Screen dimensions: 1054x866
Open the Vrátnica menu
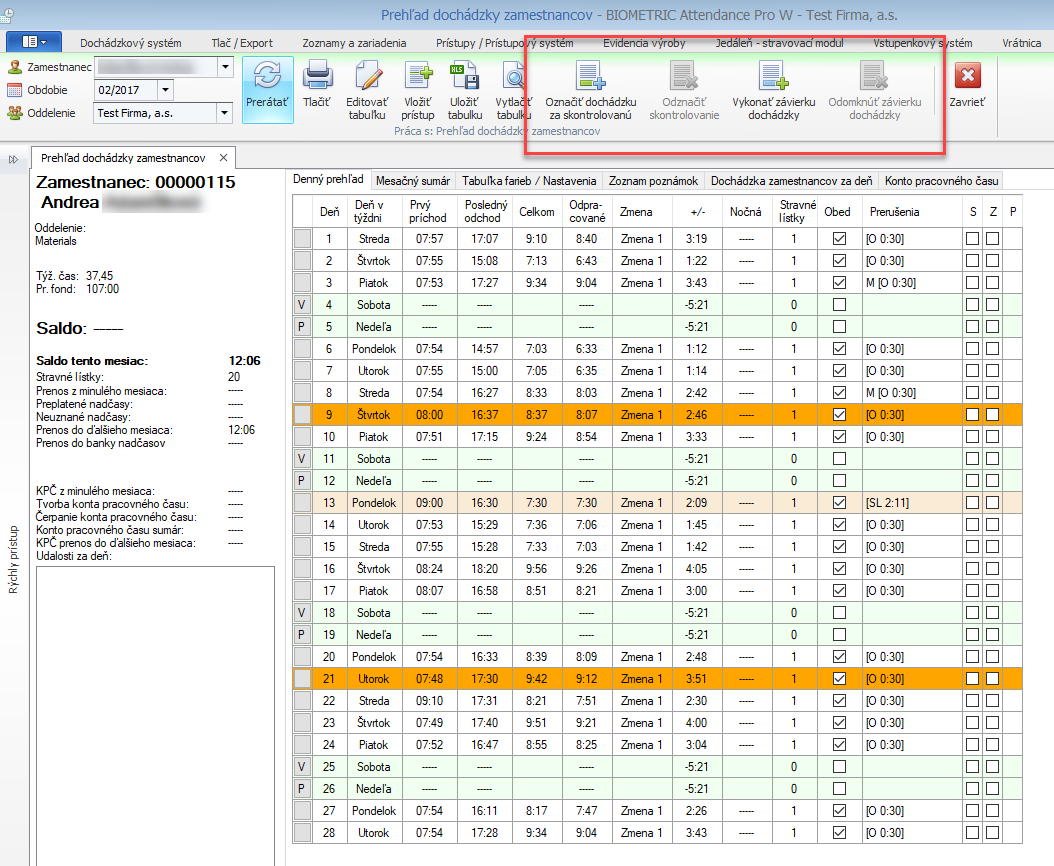(x=1022, y=43)
